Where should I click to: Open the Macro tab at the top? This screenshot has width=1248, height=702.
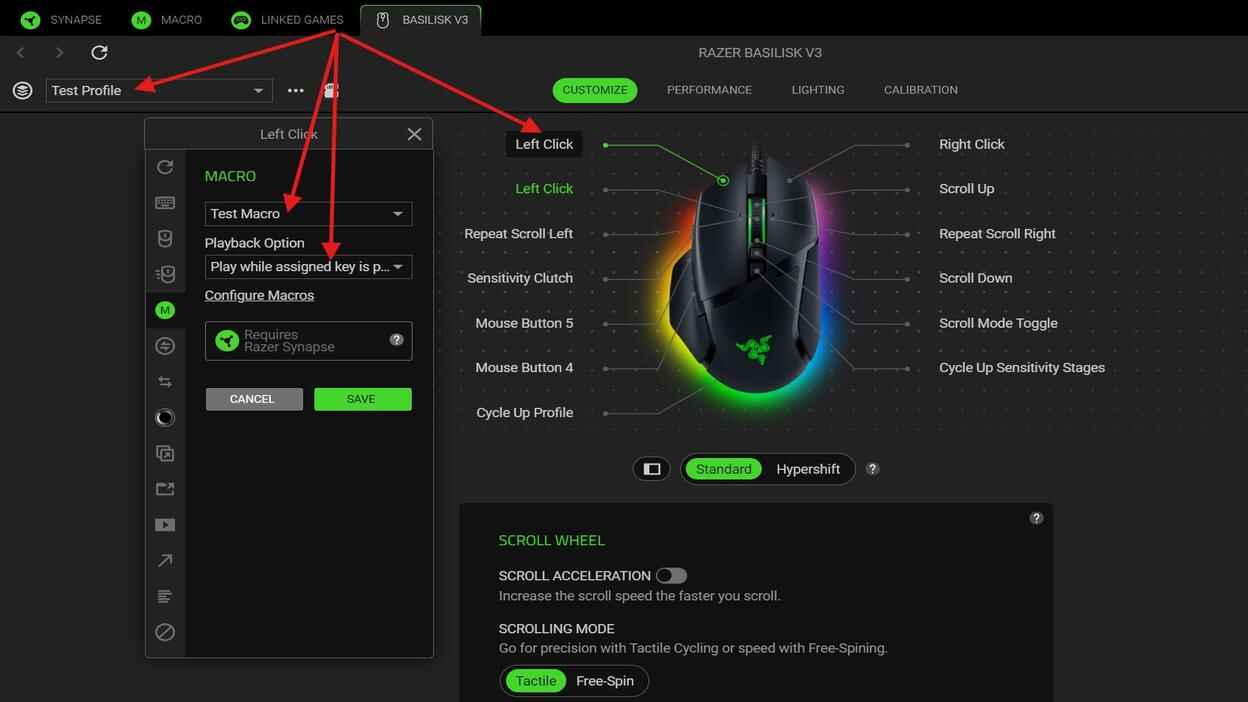pyautogui.click(x=167, y=20)
